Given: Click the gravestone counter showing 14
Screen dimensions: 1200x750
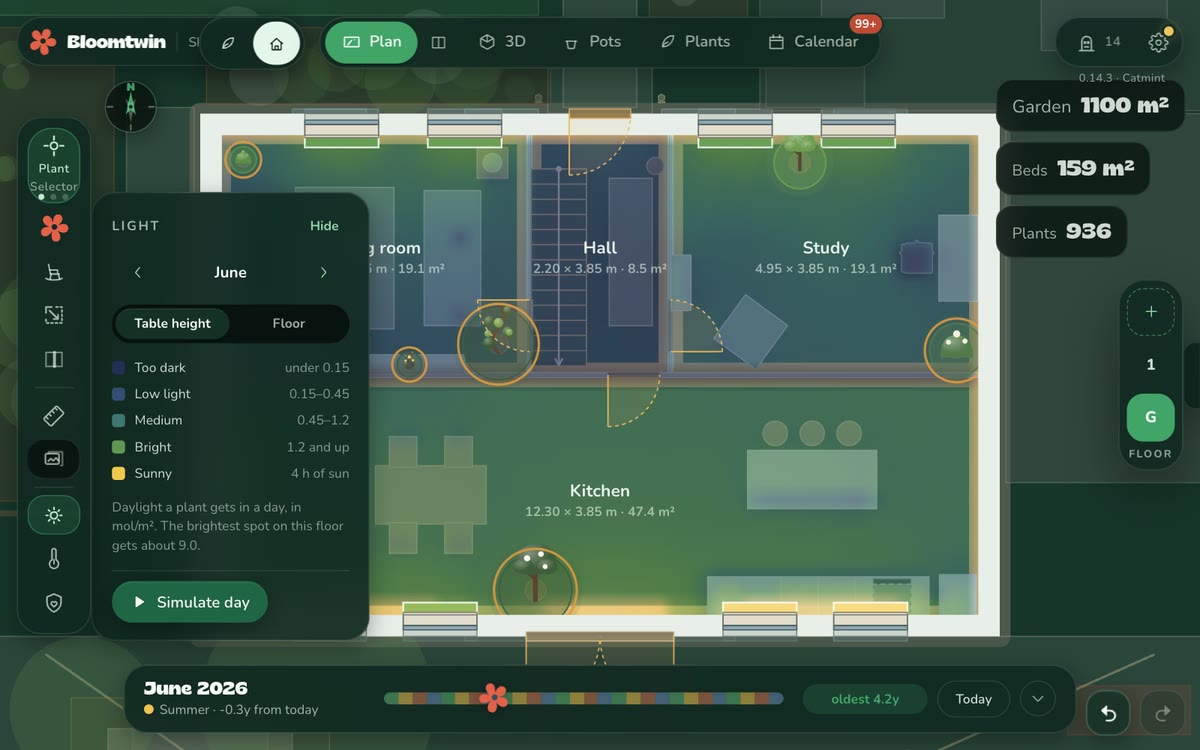Looking at the screenshot, I should click(x=1099, y=43).
